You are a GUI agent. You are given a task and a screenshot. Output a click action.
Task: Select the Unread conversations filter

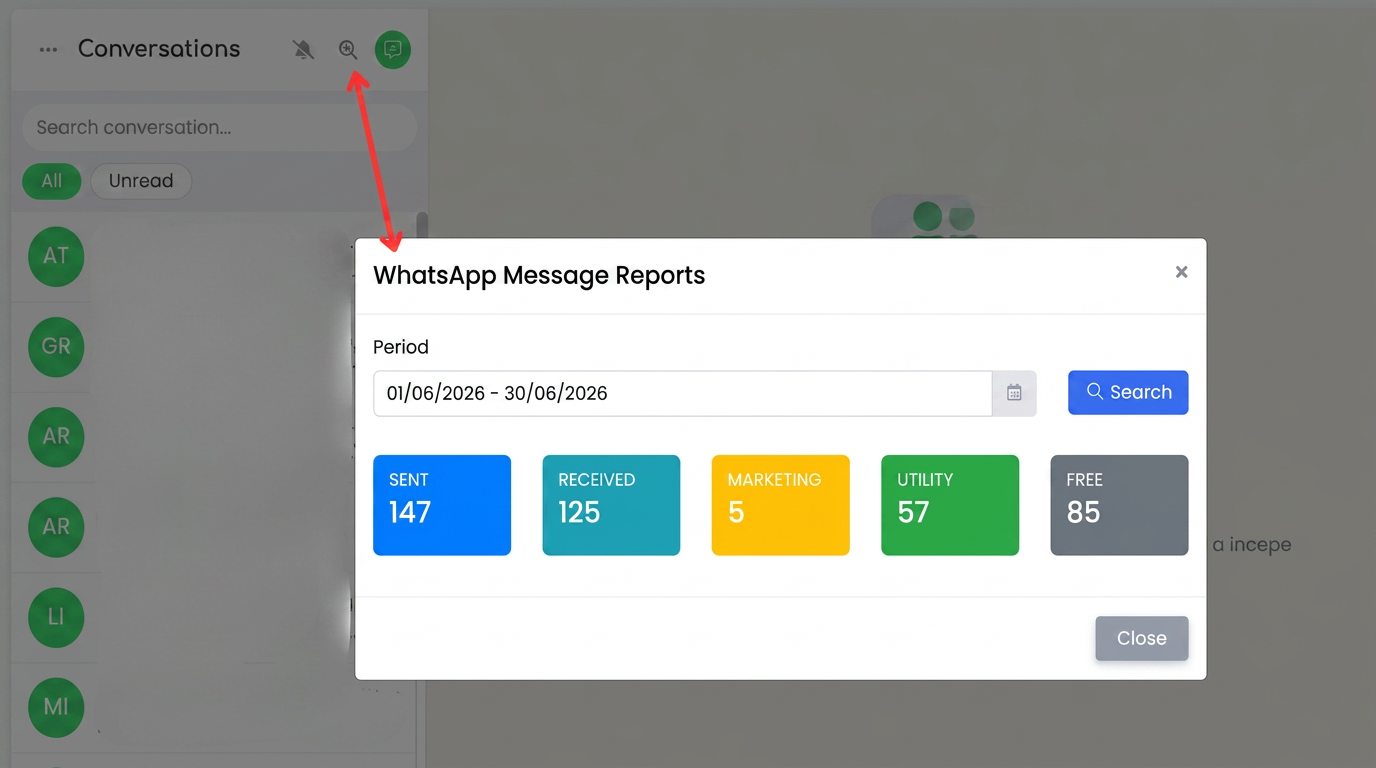(141, 181)
